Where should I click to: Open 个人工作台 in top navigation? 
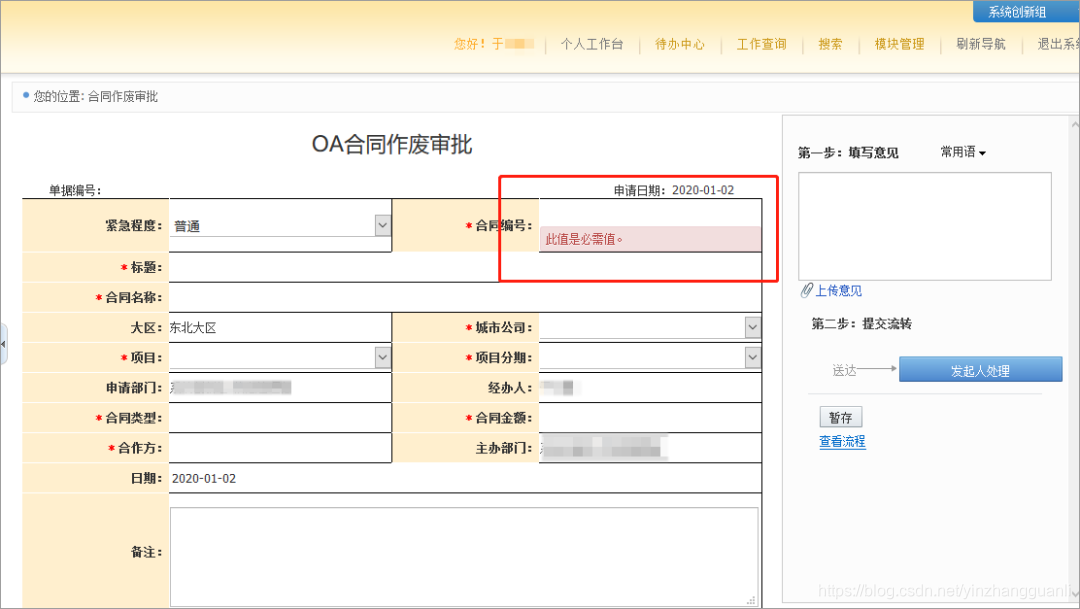(592, 44)
